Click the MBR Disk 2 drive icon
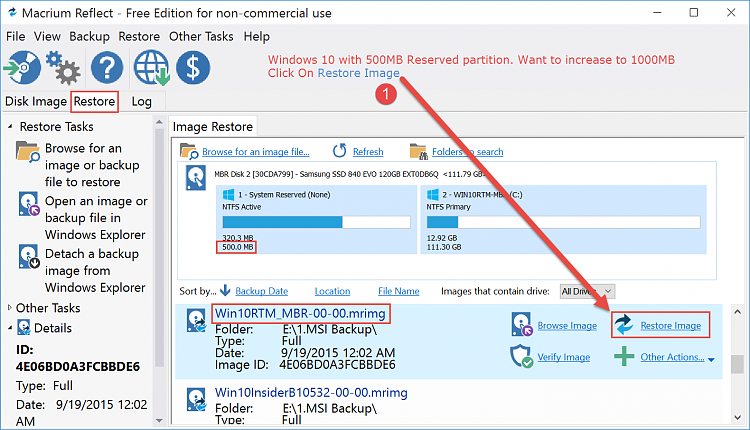This screenshot has height=430, width=750. pyautogui.click(x=196, y=177)
